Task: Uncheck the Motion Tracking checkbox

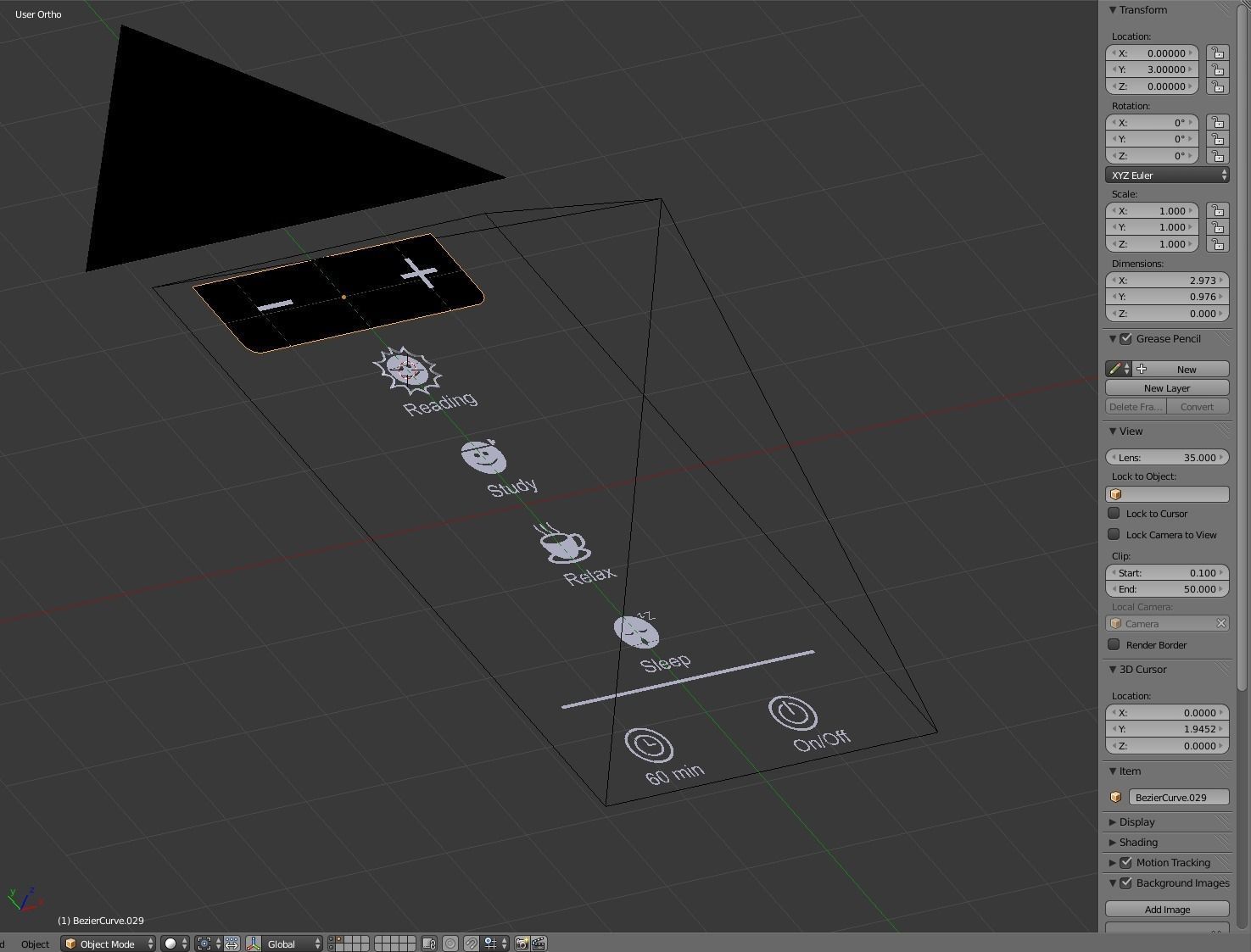Action: [1126, 863]
